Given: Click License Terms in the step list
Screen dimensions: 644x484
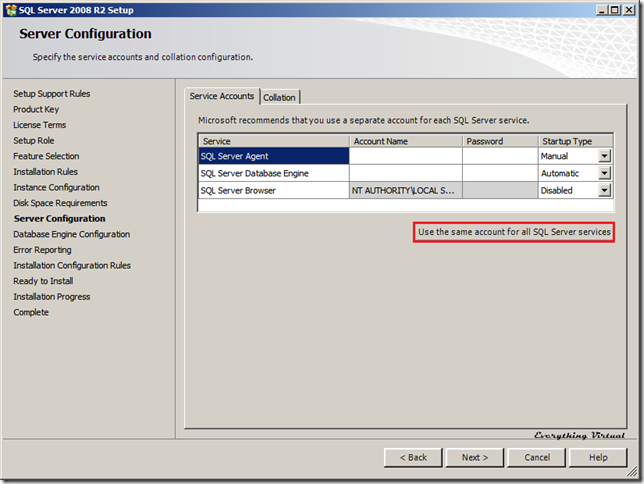Looking at the screenshot, I should tap(39, 125).
